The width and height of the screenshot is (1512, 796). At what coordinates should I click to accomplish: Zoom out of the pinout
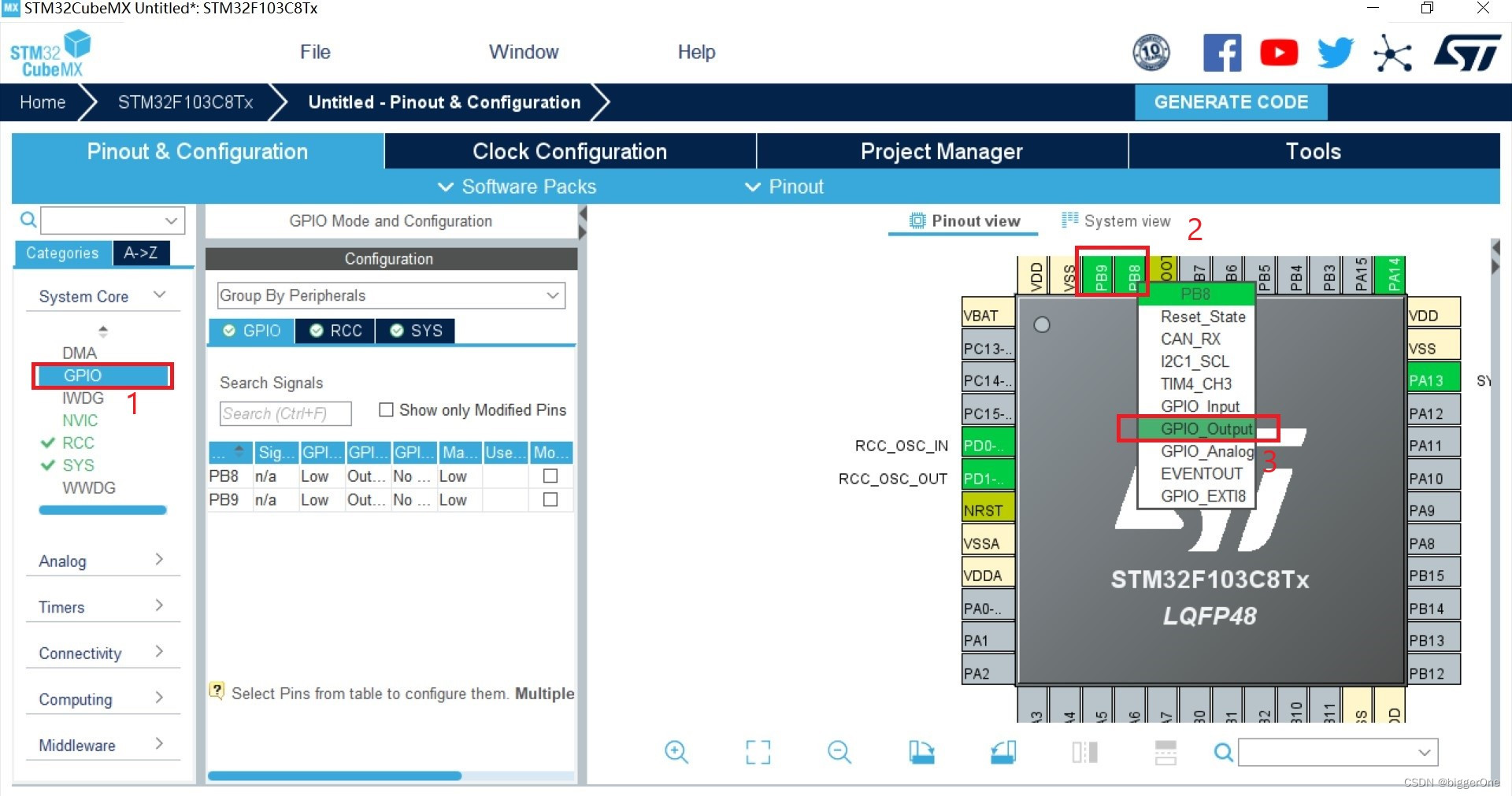coord(839,752)
